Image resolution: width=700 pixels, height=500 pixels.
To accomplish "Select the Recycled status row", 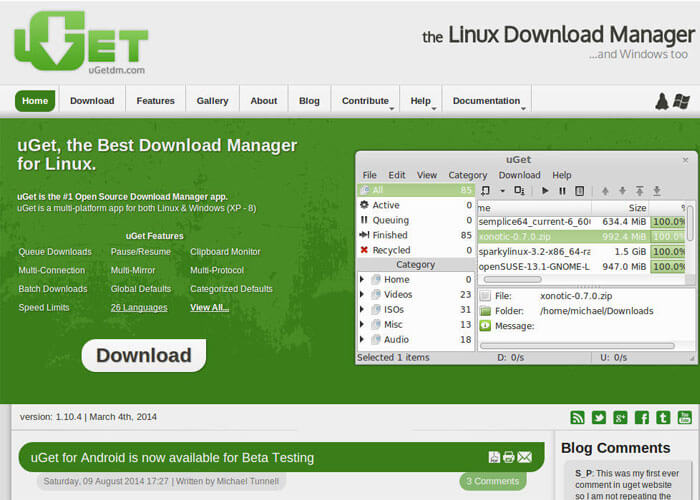I will [x=416, y=250].
